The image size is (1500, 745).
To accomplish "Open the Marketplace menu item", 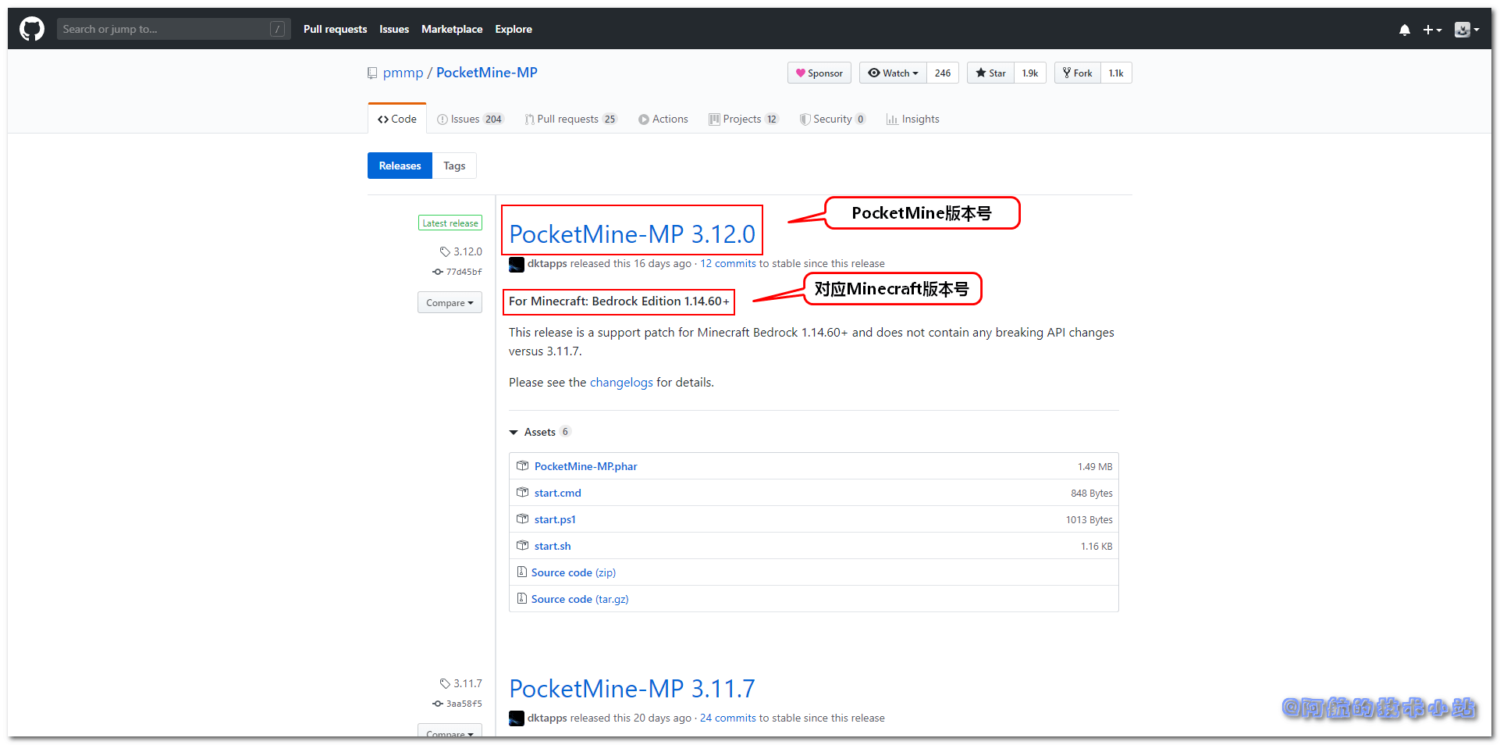I will pos(452,29).
